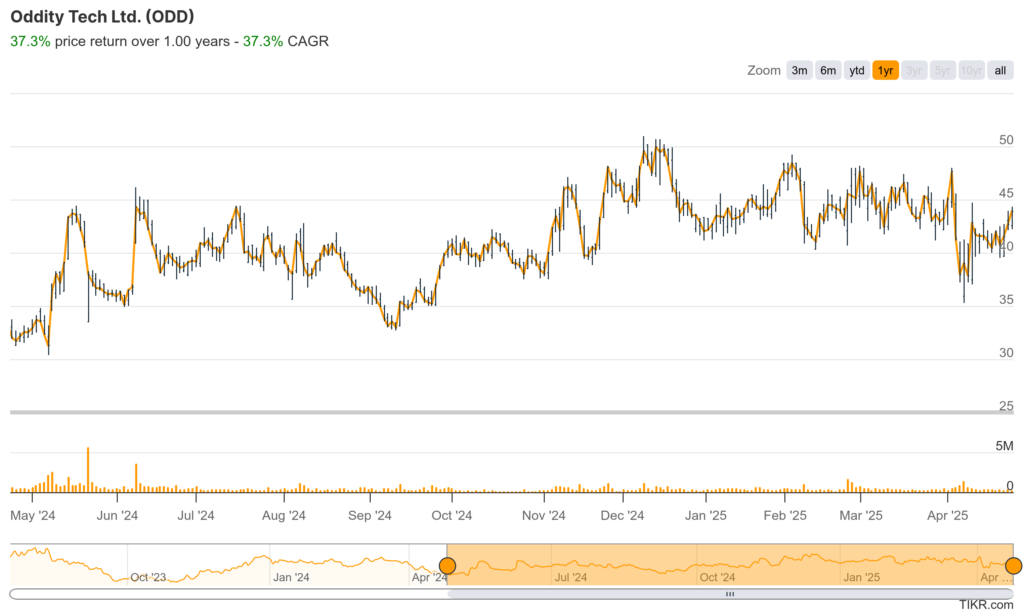Click the Nov '24 axis label
Screen dimensions: 1024x614
coord(543,515)
